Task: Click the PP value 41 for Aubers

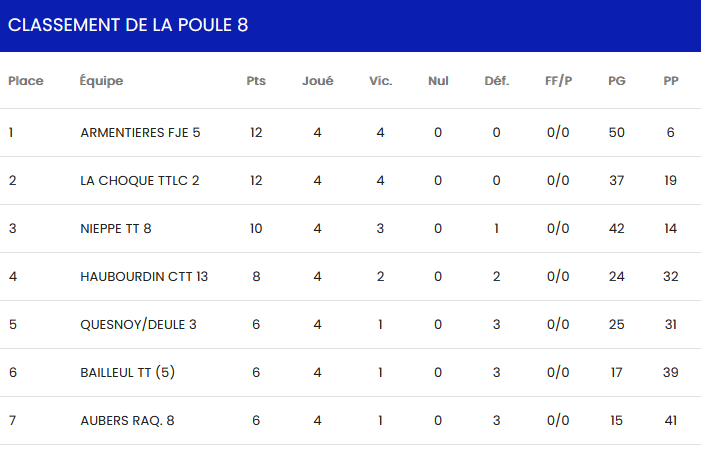Action: [x=670, y=421]
